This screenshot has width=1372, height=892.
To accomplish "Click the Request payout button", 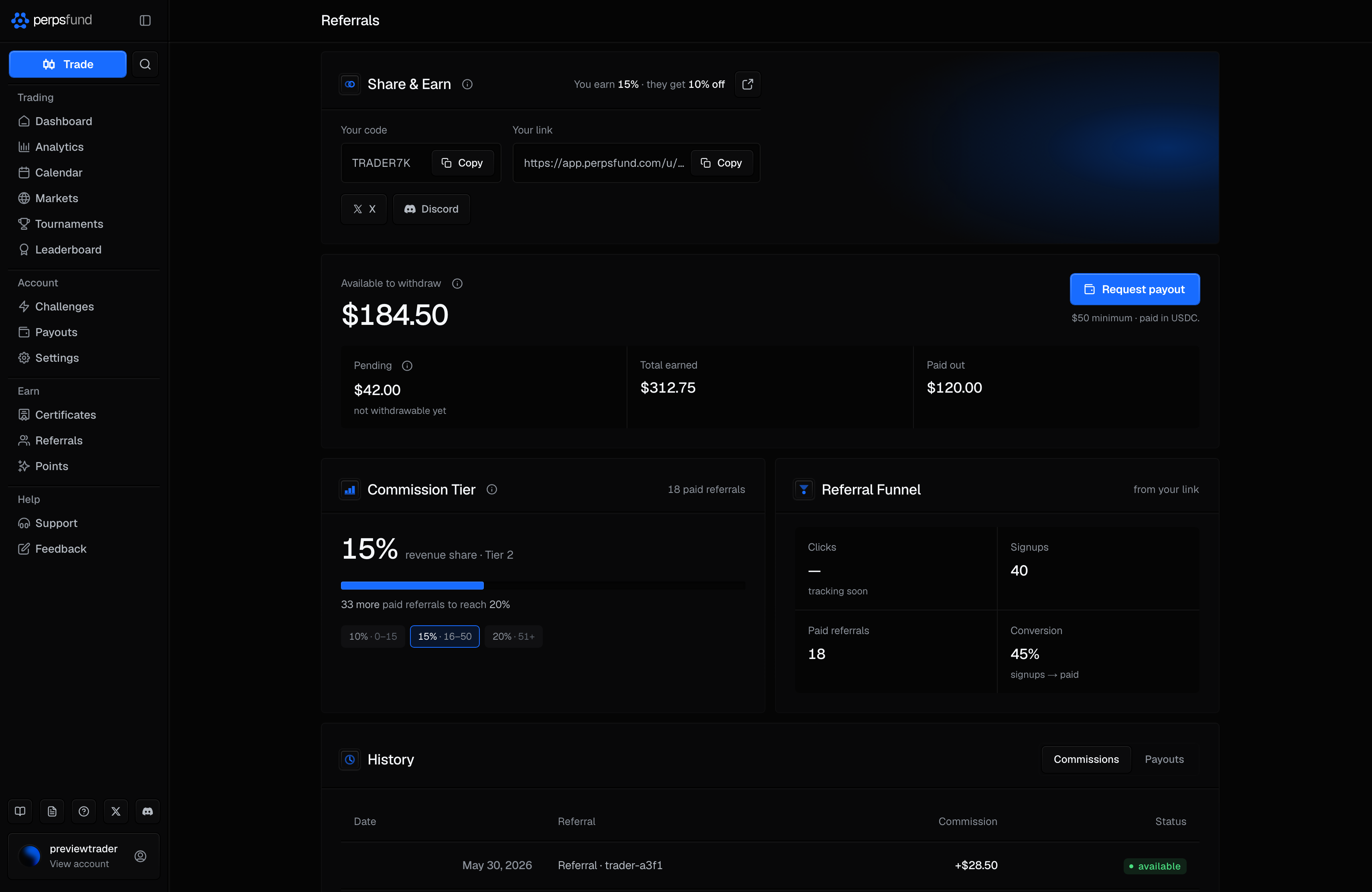I will coord(1135,289).
